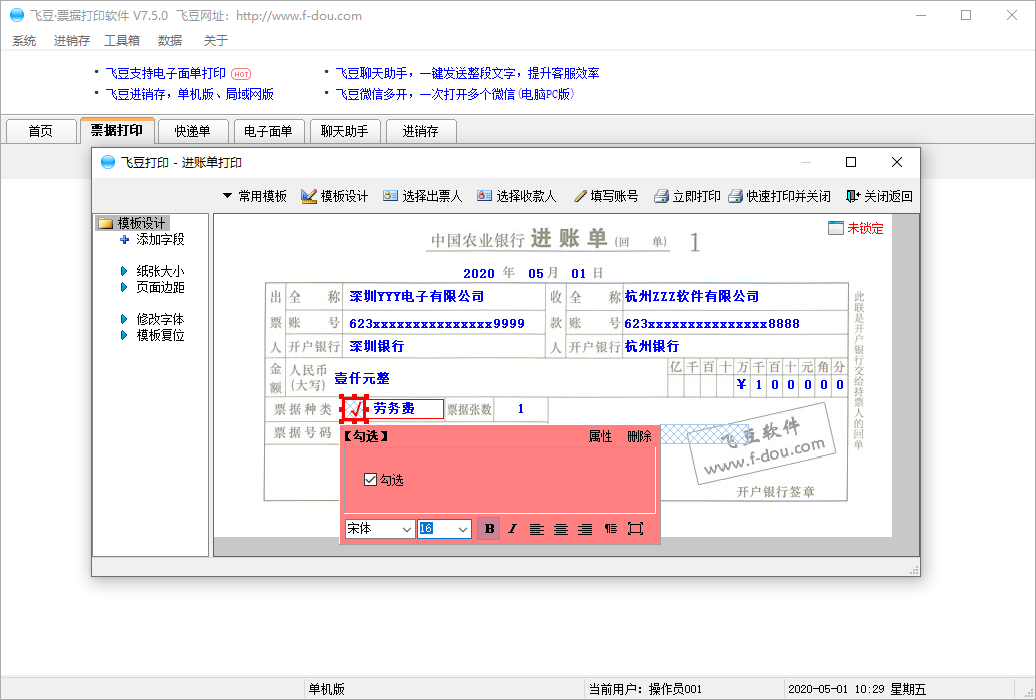Click the frame border icon

pos(636,529)
